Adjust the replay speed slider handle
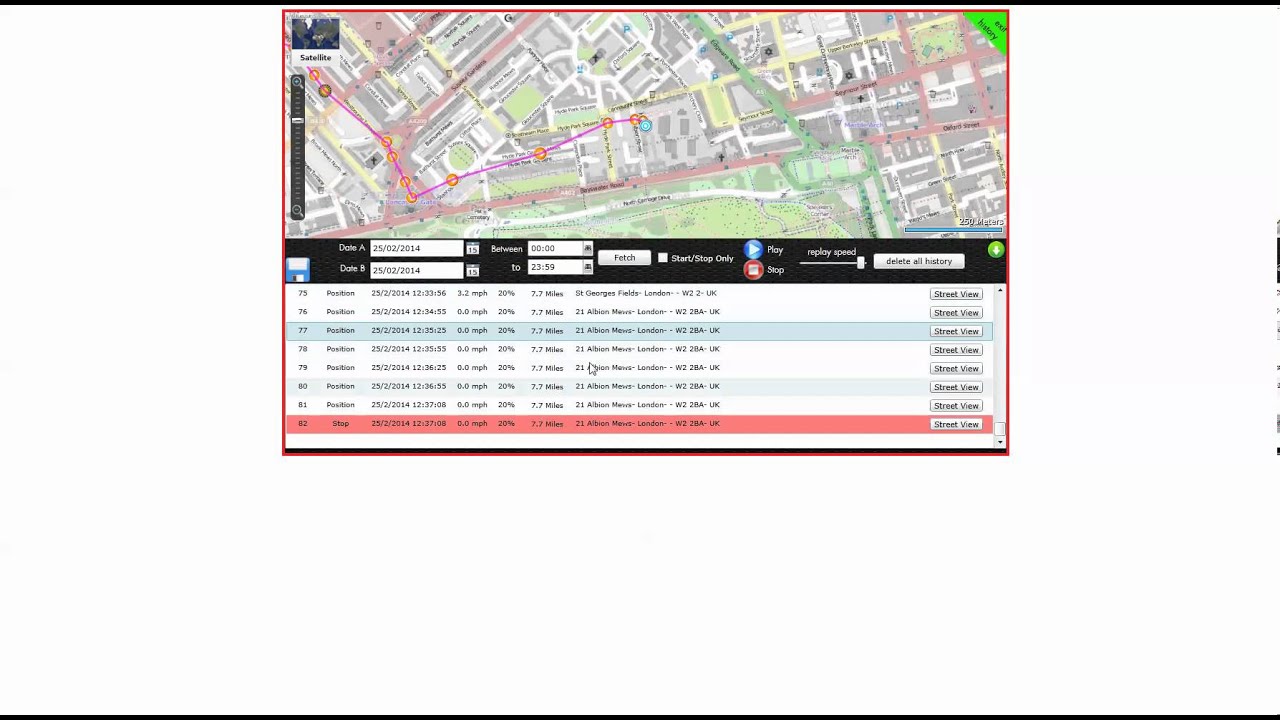This screenshot has height=720, width=1280. click(860, 262)
